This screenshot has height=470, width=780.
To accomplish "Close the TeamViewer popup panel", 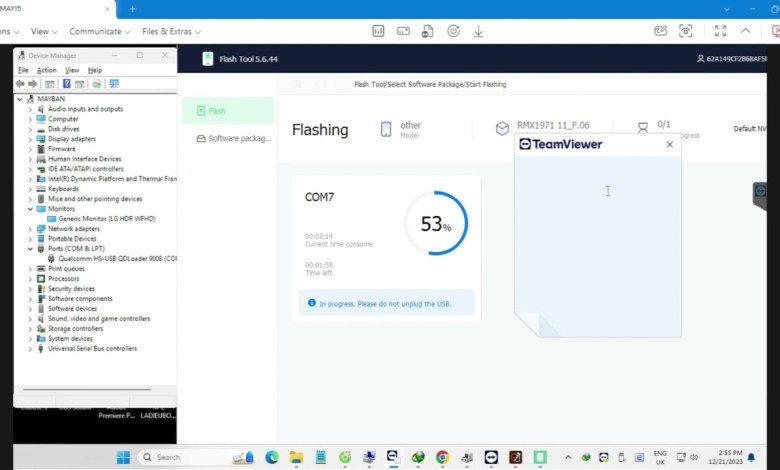I will (670, 144).
